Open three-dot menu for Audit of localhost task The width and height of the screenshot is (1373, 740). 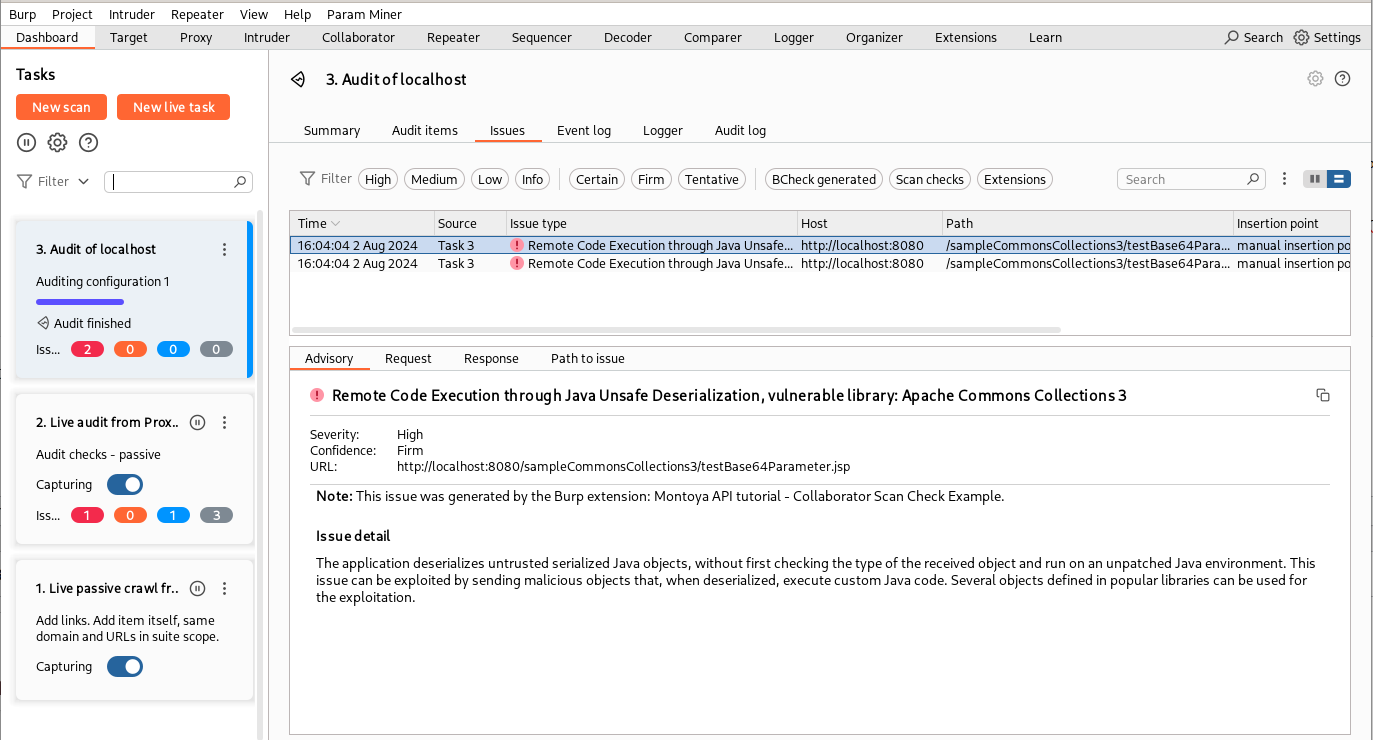(225, 250)
